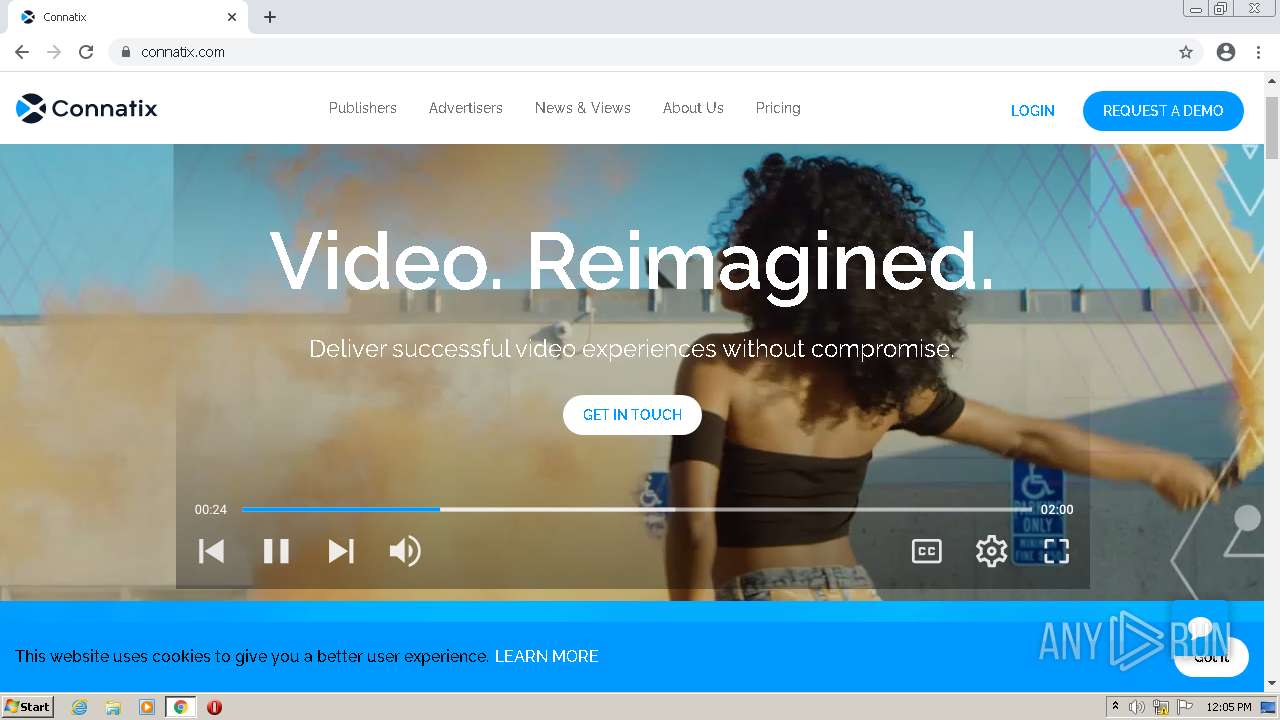Open Chrome profile account icon
The image size is (1280, 720).
click(1226, 52)
